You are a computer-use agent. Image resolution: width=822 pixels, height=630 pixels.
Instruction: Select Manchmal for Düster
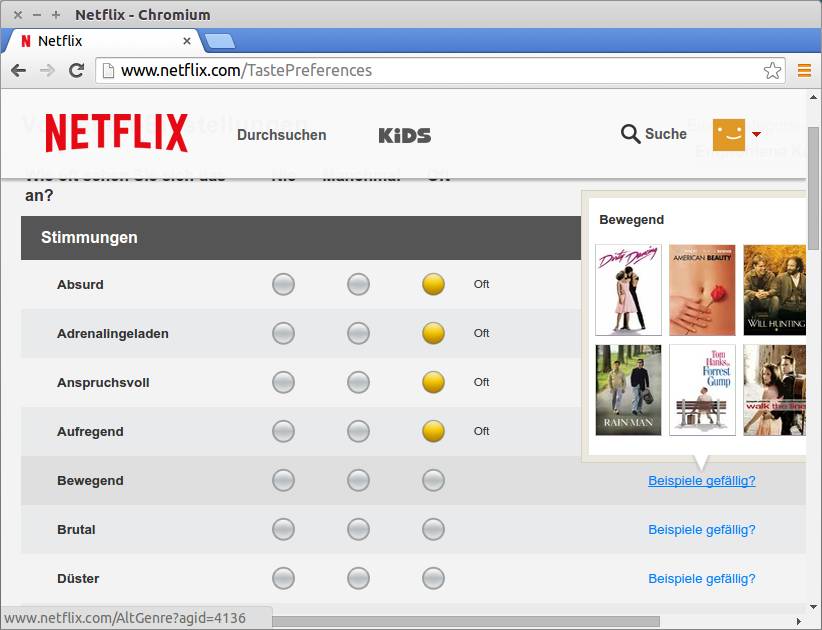pos(359,579)
